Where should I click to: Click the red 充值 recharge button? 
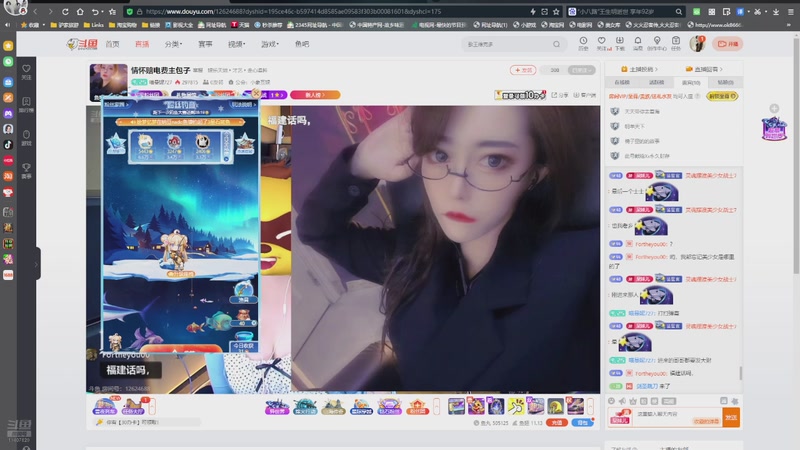pos(557,423)
